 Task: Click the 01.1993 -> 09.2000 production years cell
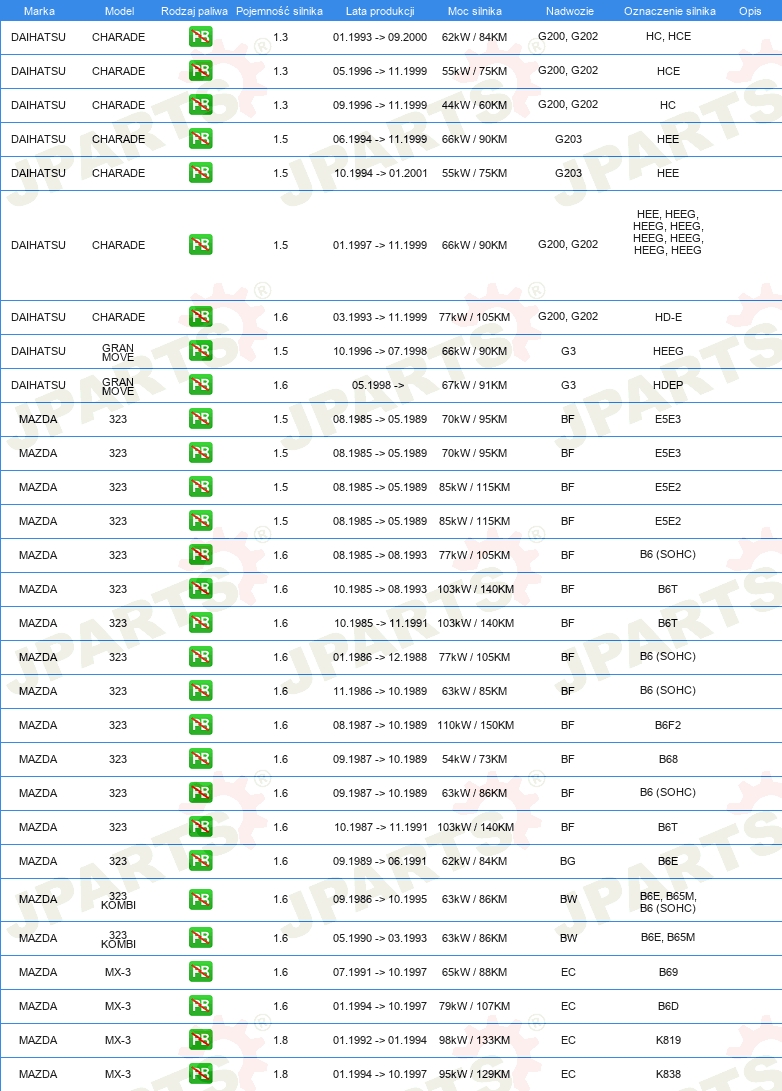pyautogui.click(x=380, y=38)
